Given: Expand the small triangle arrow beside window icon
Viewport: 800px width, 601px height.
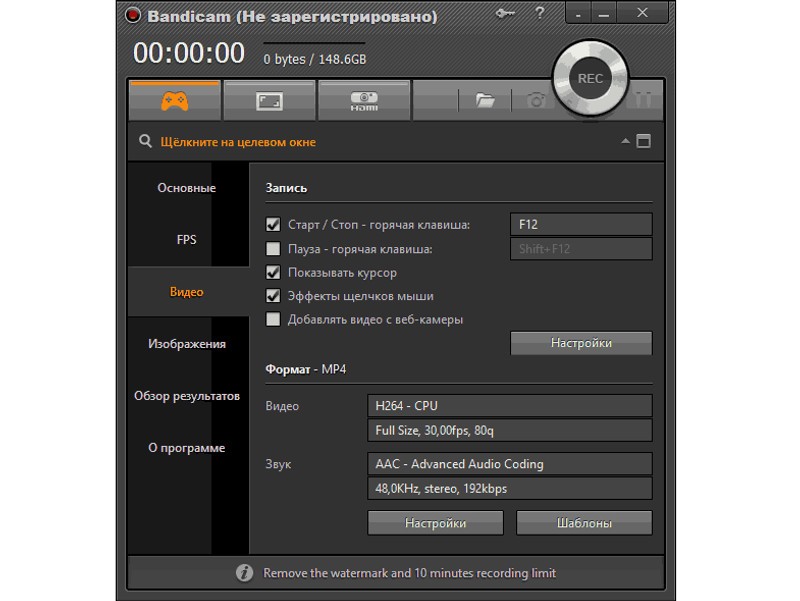Looking at the screenshot, I should 625,141.
